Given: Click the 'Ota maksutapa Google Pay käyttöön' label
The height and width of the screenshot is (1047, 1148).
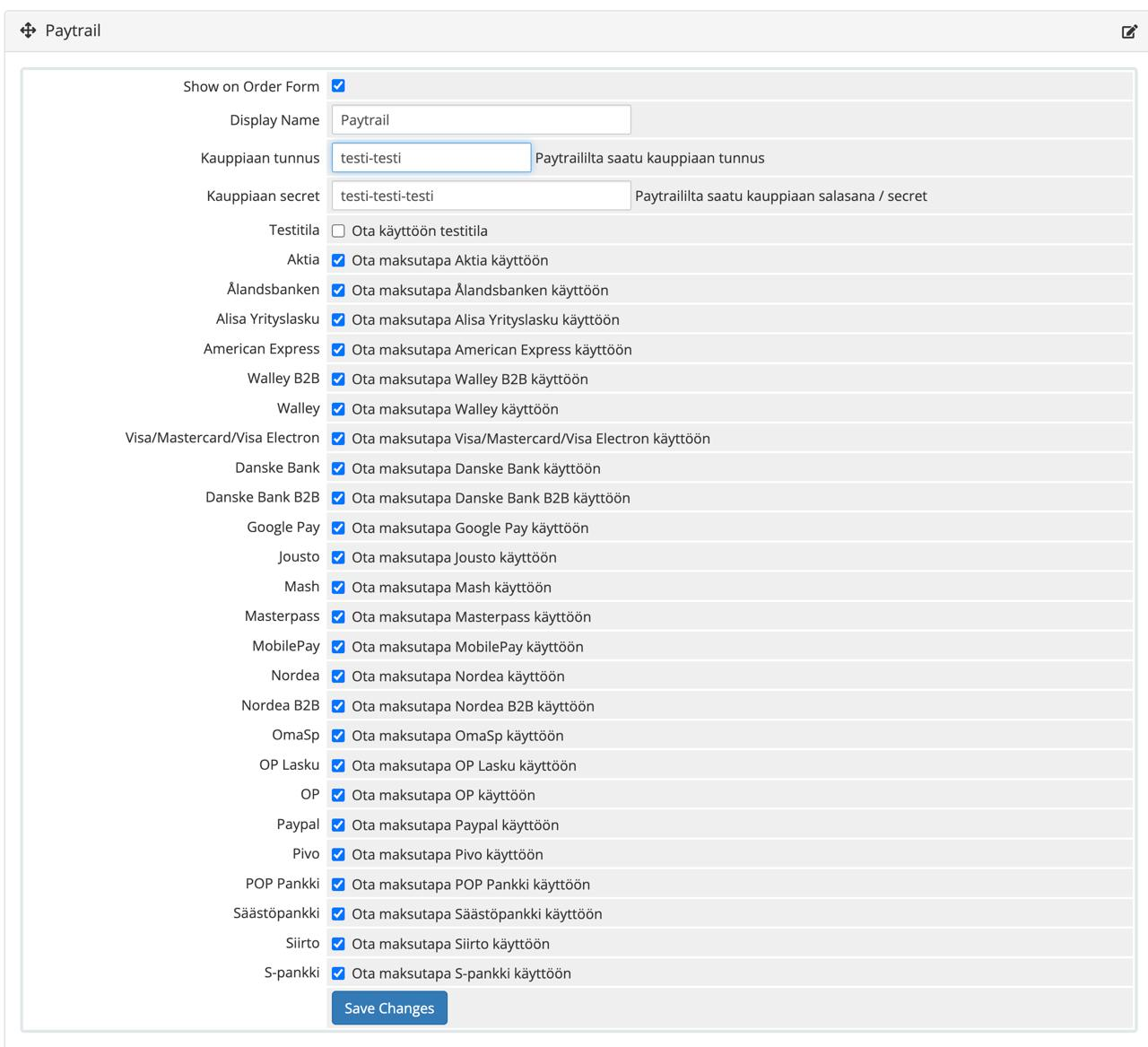Looking at the screenshot, I should (470, 528).
